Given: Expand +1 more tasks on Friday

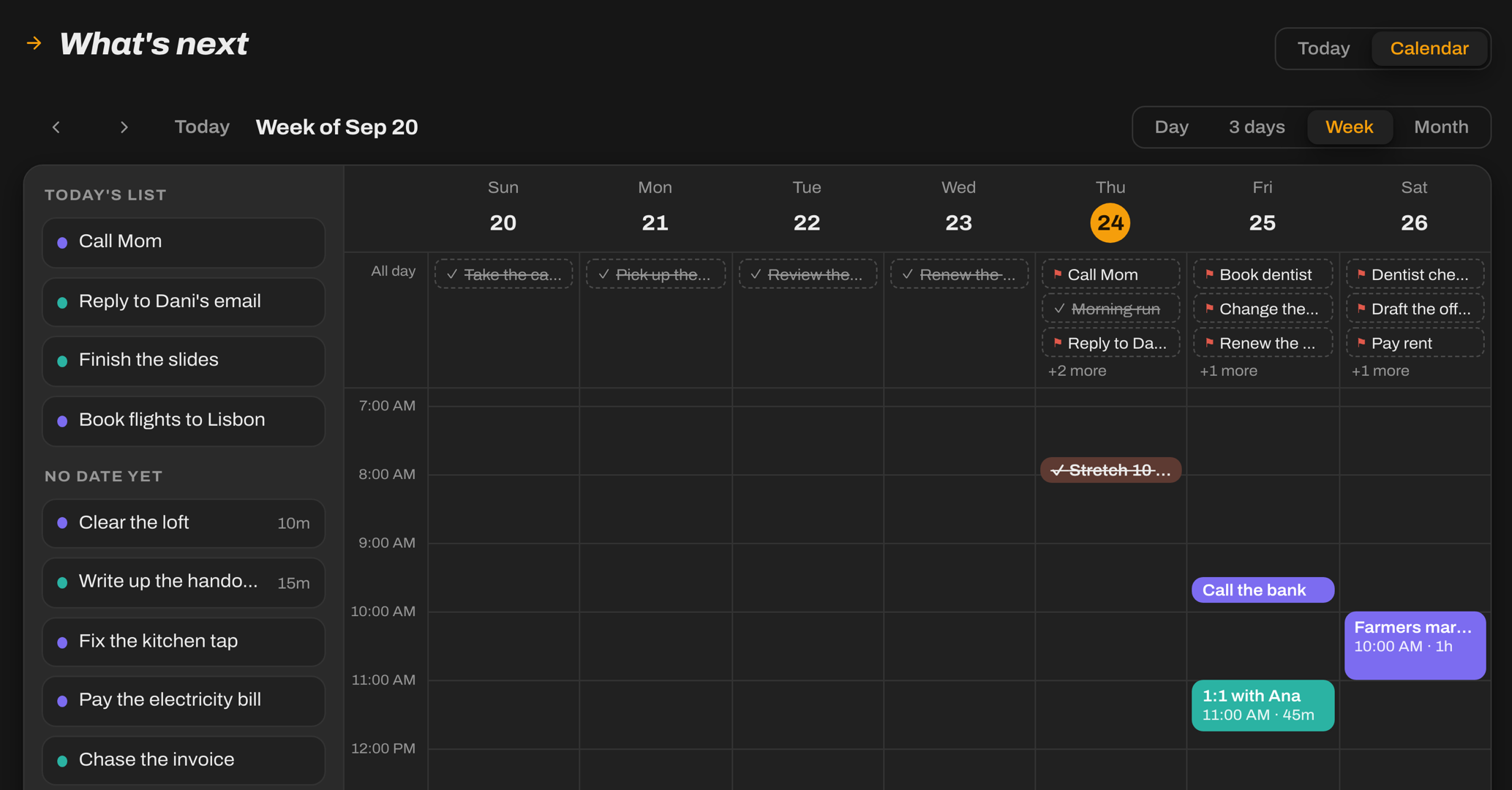Looking at the screenshot, I should point(1228,371).
